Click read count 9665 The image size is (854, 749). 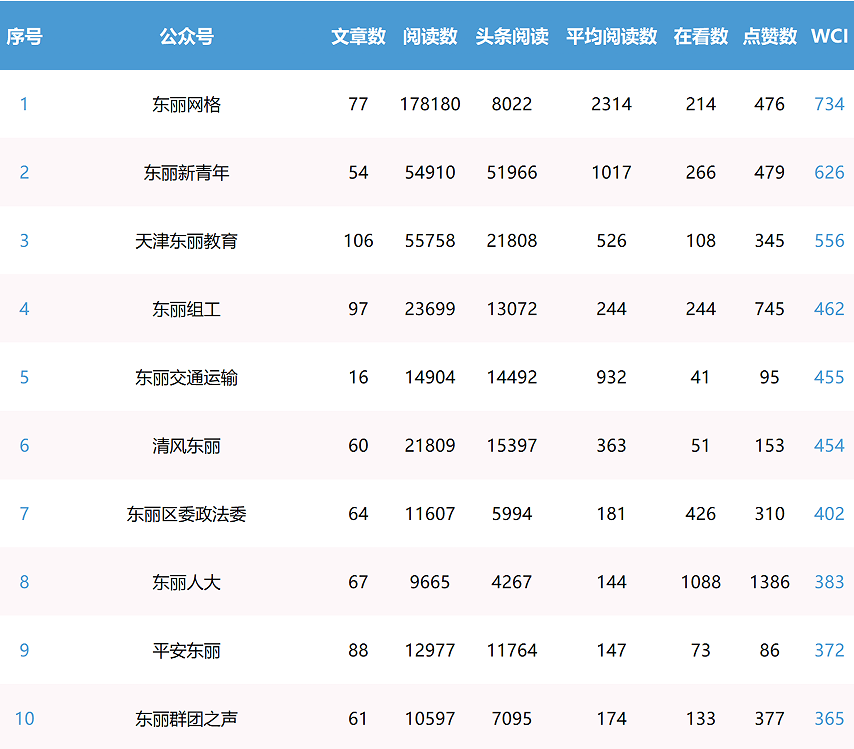point(430,582)
